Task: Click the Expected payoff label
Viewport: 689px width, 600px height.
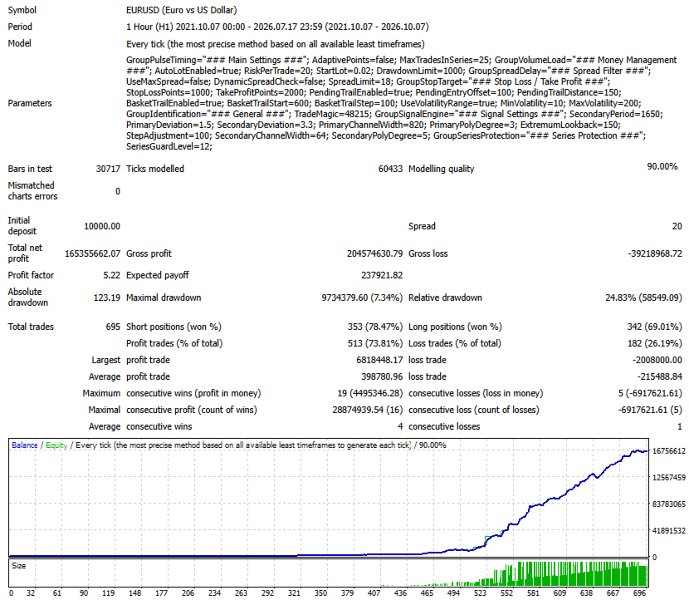Action: (157, 275)
